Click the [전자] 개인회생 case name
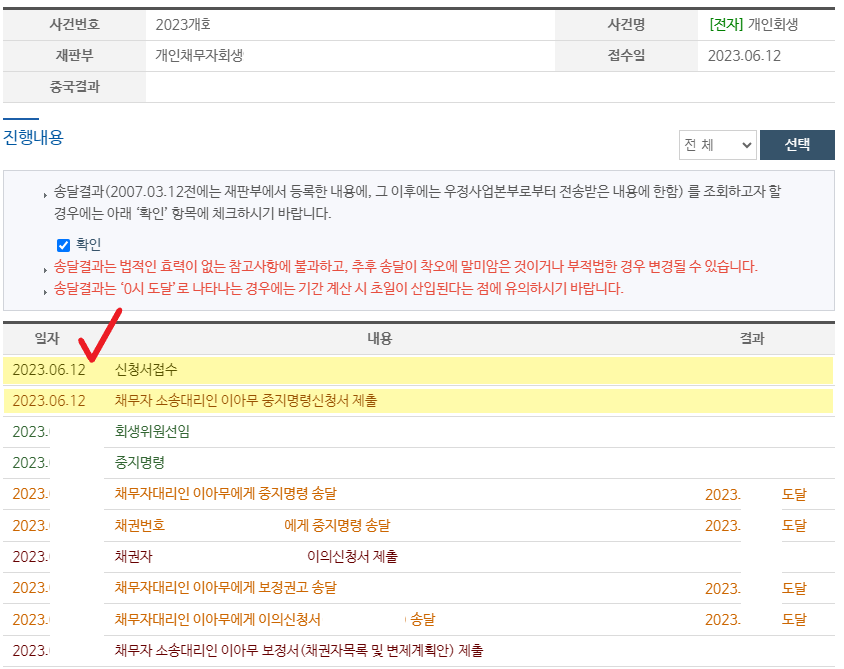 [x=753, y=25]
